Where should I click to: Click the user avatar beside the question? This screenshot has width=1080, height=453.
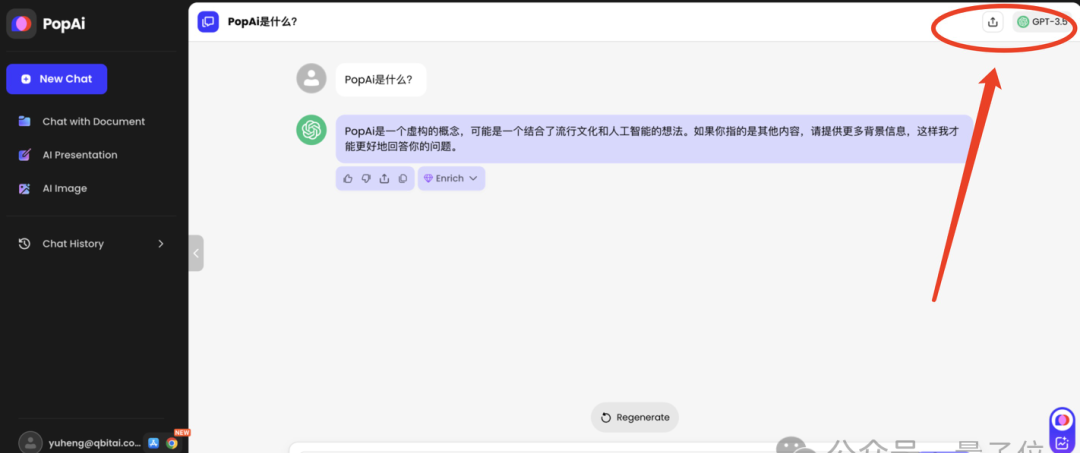311,78
